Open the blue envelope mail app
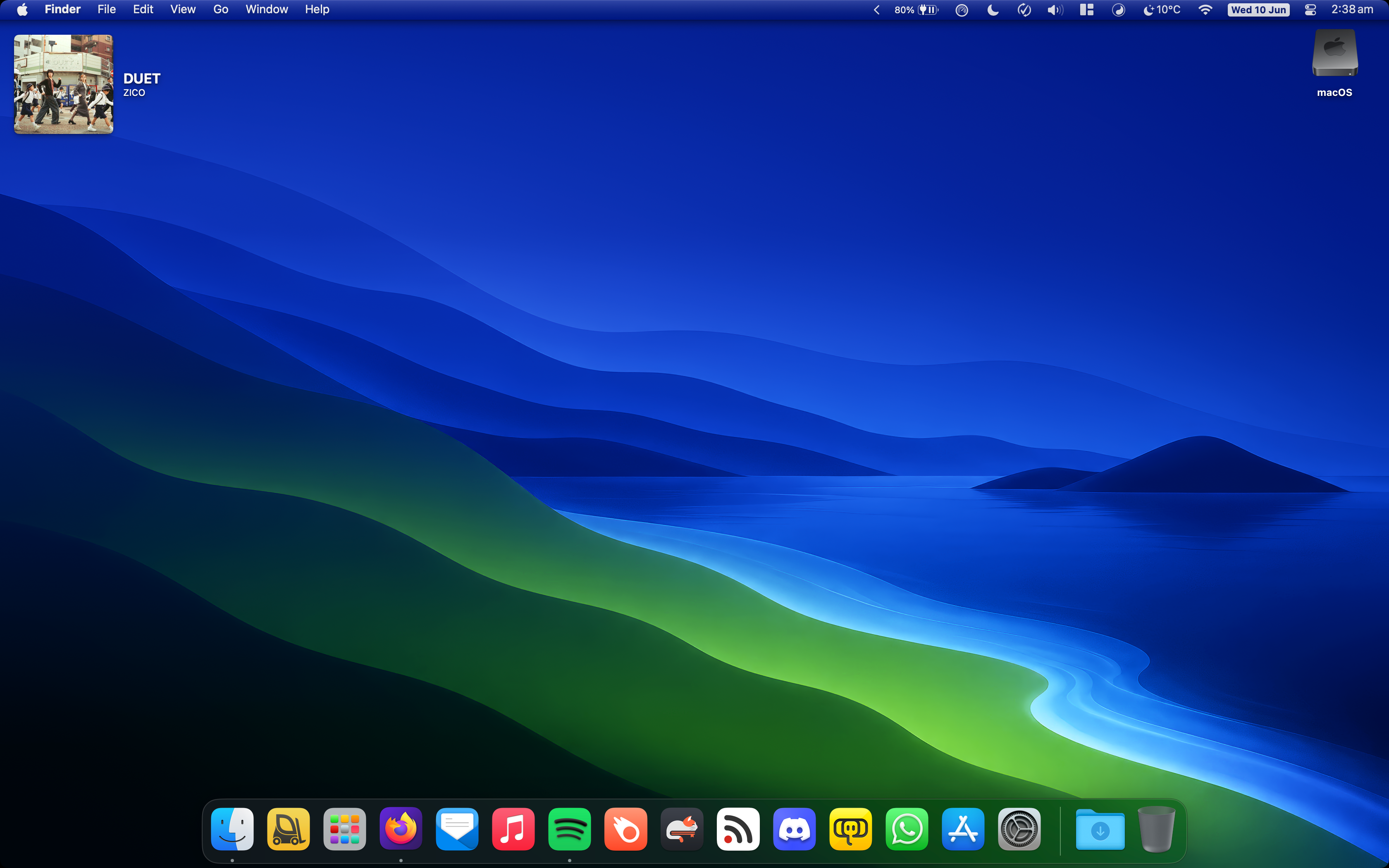Screen dimensions: 1389x868 [457, 829]
